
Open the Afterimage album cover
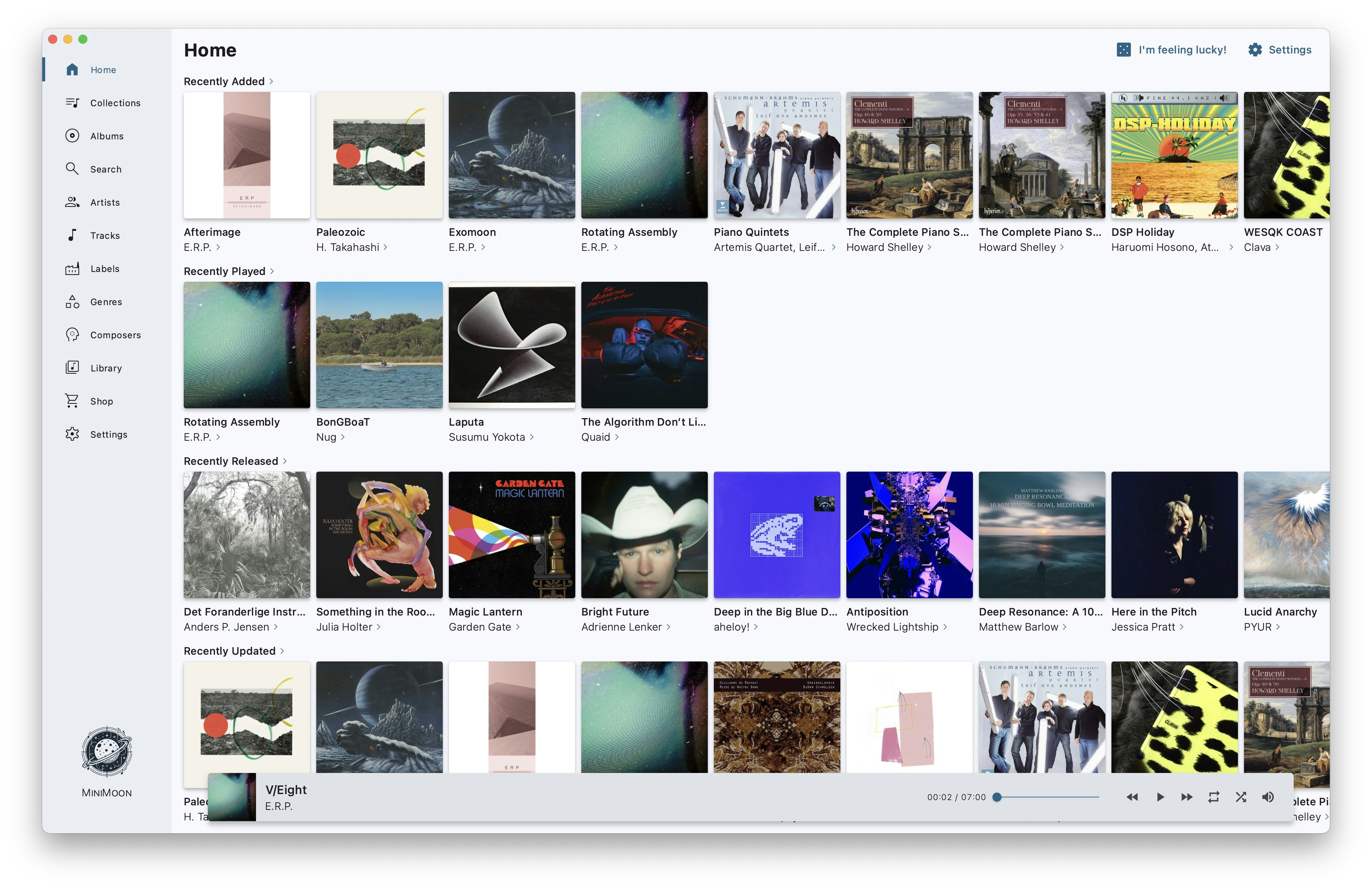(247, 155)
